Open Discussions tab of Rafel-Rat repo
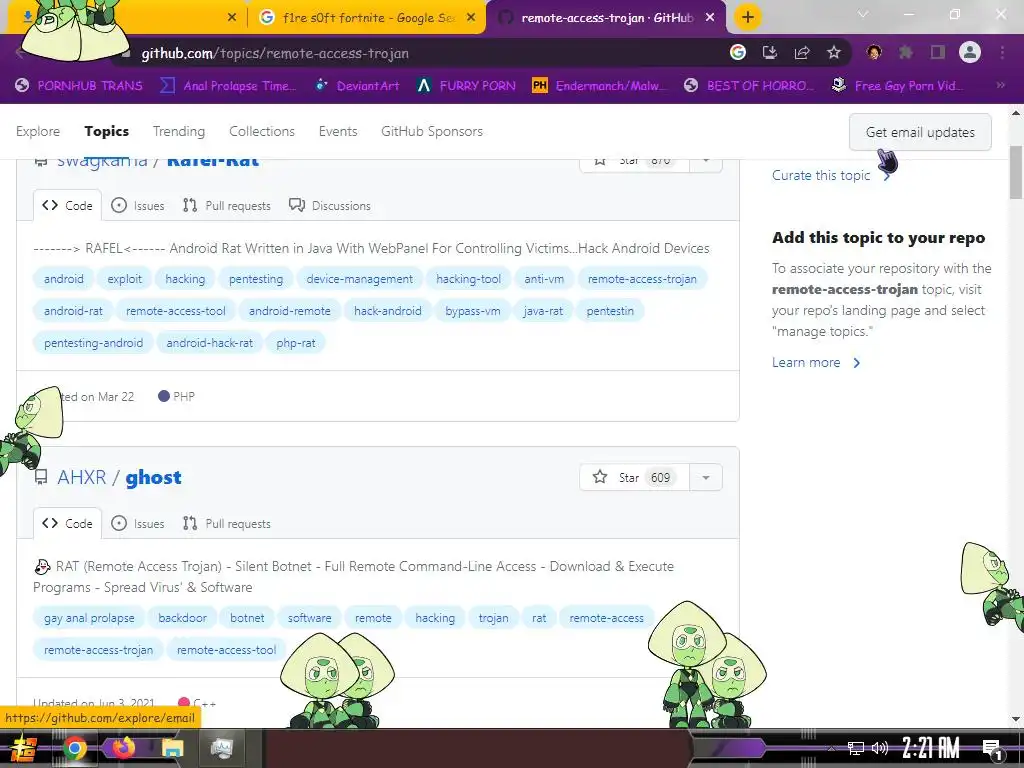Image resolution: width=1024 pixels, height=768 pixels. click(330, 206)
